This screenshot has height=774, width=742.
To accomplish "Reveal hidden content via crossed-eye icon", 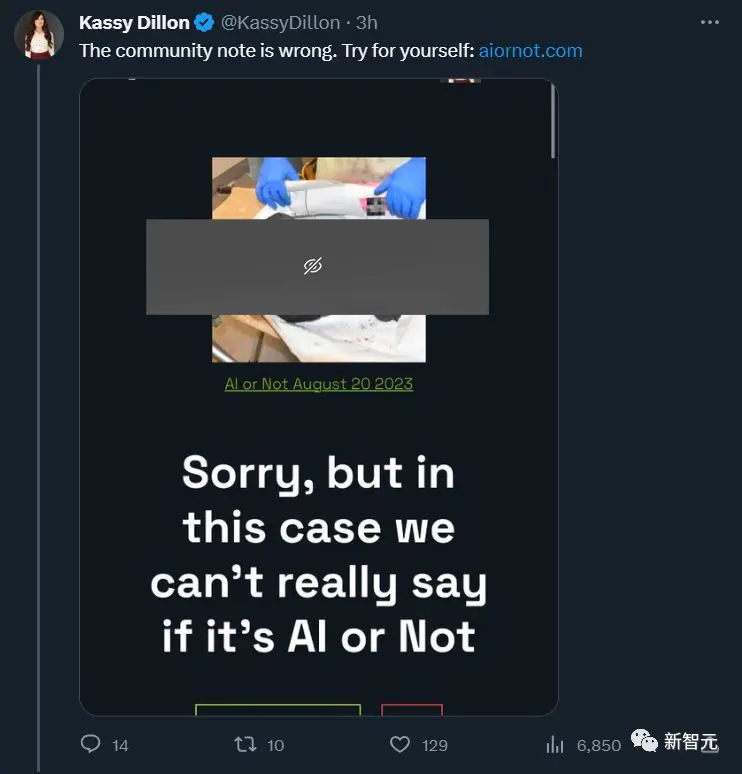I will point(313,266).
